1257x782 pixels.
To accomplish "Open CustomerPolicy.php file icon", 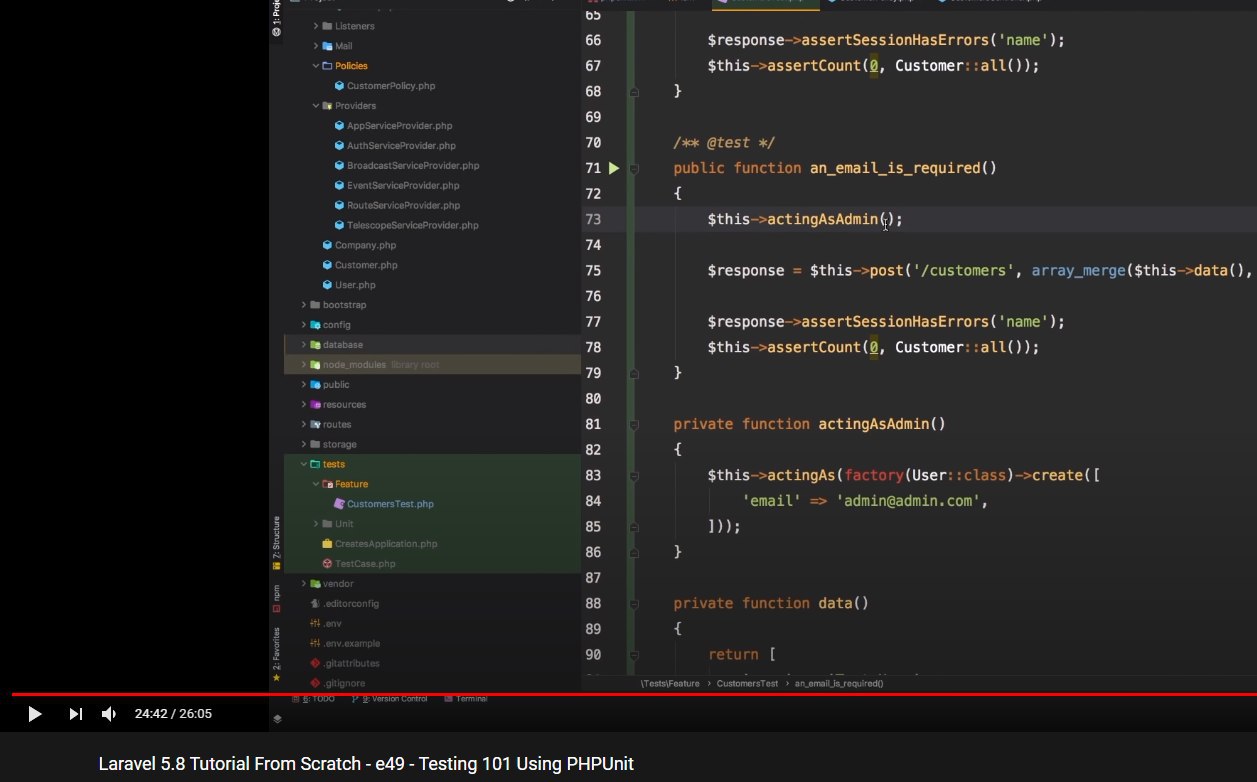I will 339,86.
